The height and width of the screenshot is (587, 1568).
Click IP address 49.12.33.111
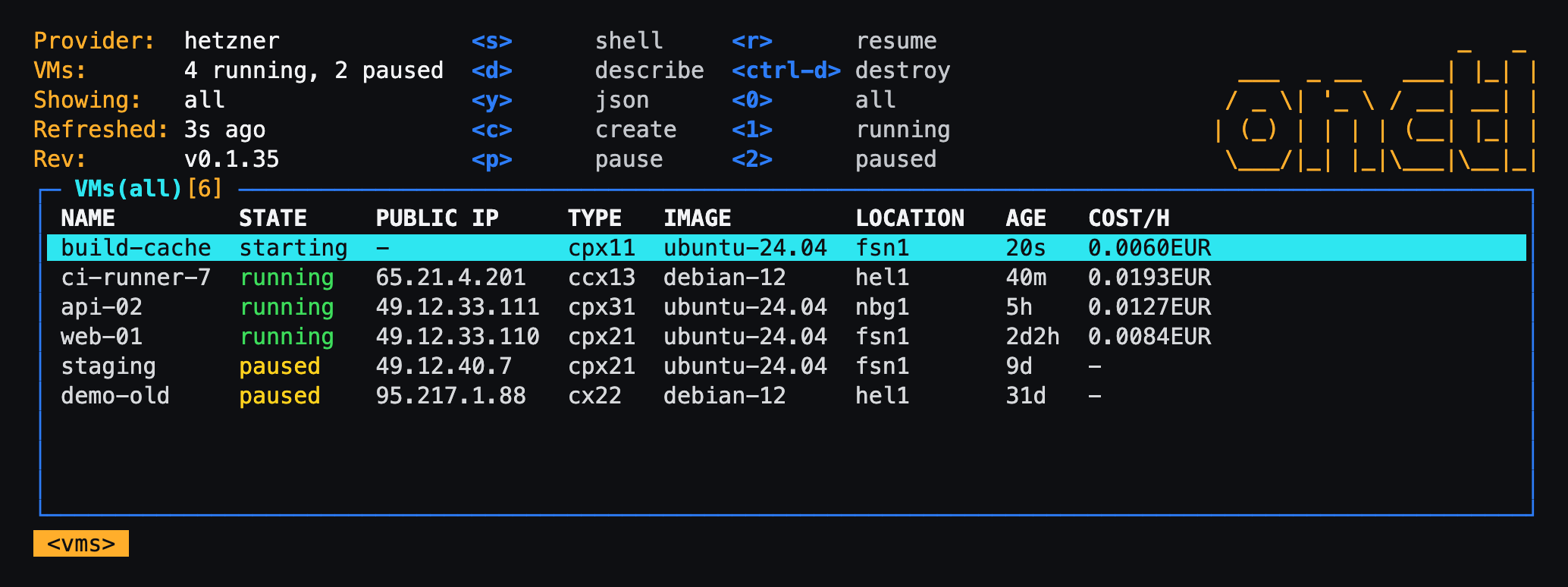pyautogui.click(x=458, y=307)
